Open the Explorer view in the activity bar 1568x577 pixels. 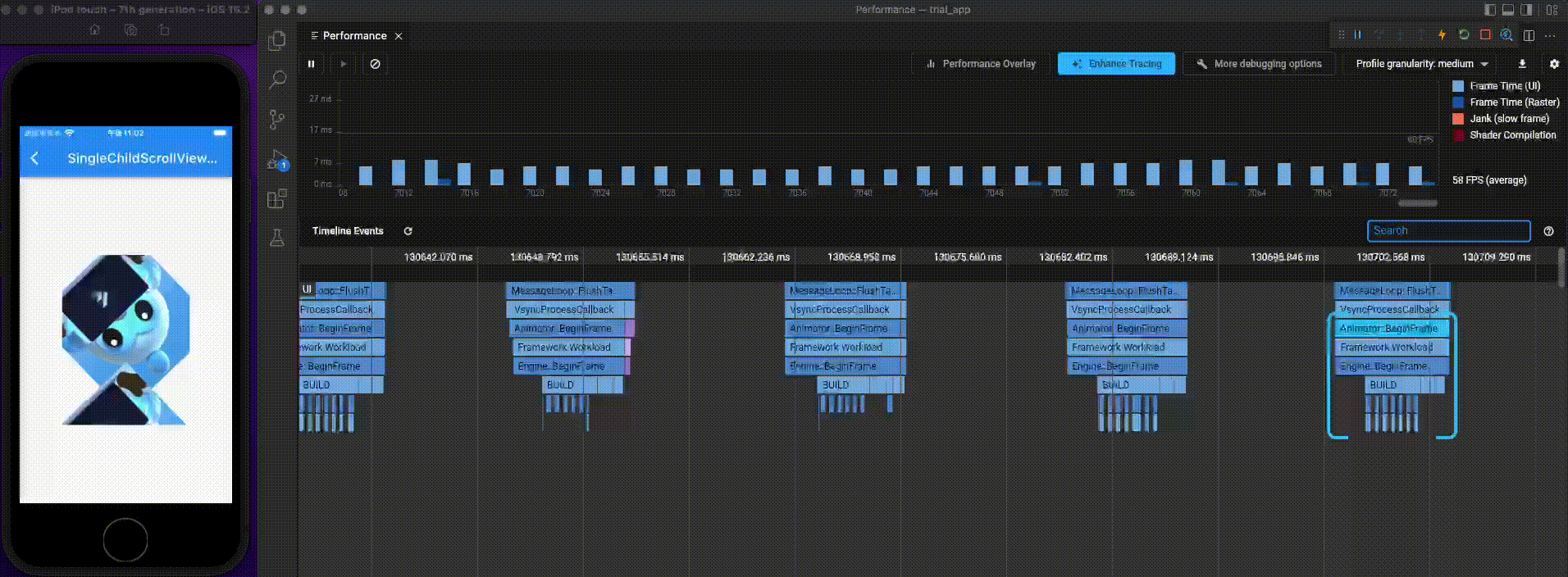277,40
